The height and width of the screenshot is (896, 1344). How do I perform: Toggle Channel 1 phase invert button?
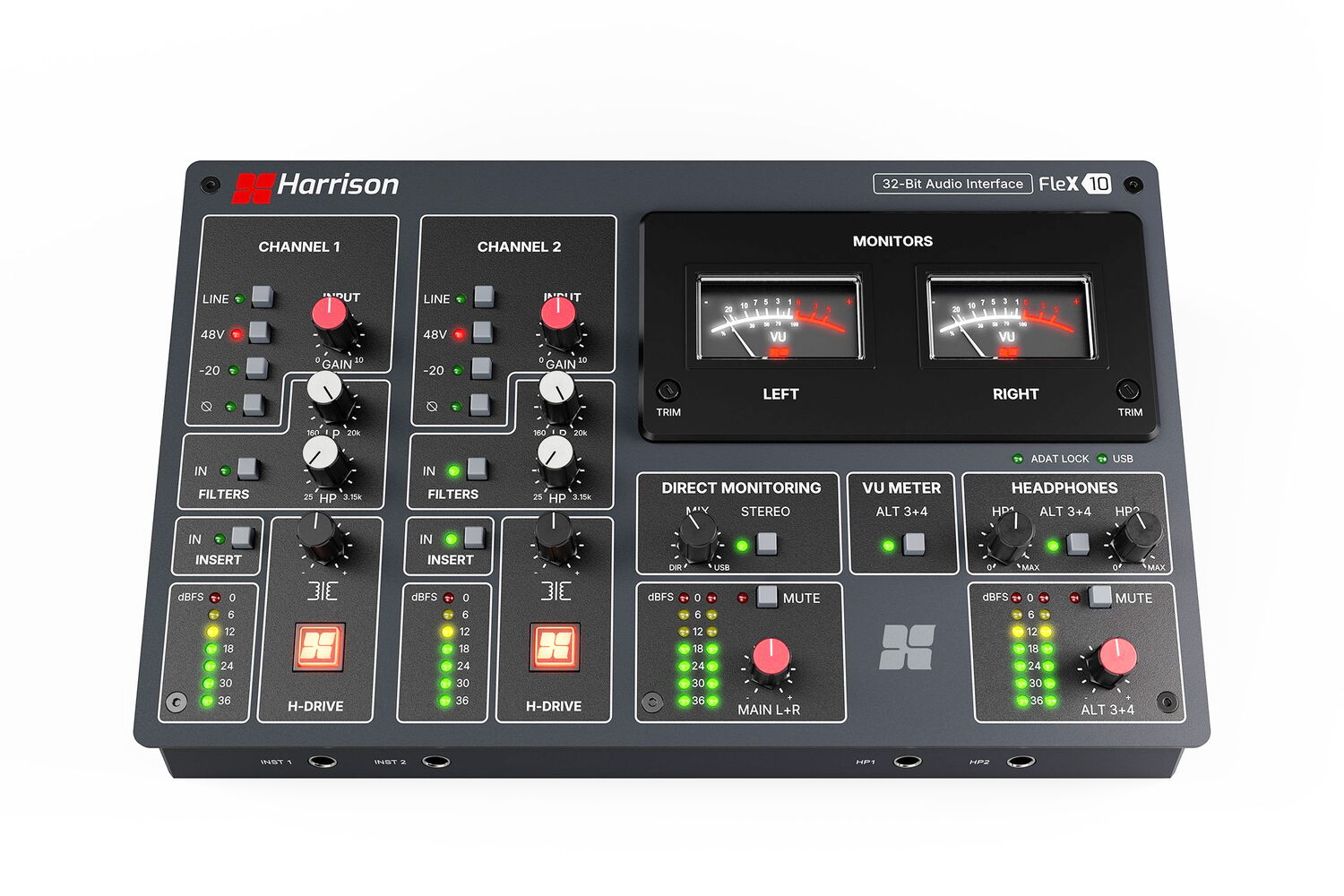[254, 404]
